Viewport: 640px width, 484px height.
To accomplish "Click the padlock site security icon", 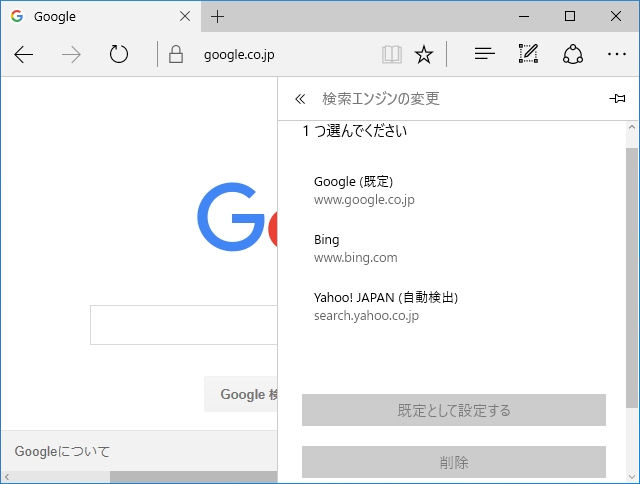I will [176, 54].
